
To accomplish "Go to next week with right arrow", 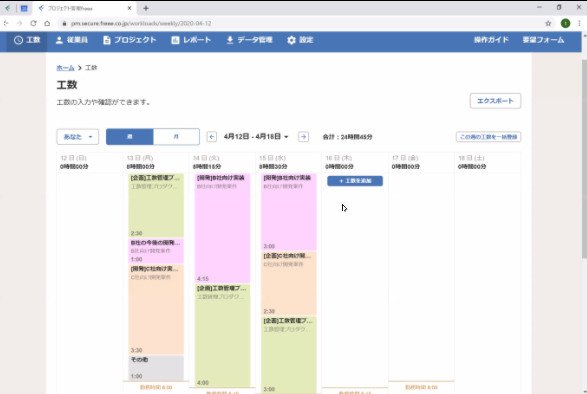I will 303,137.
